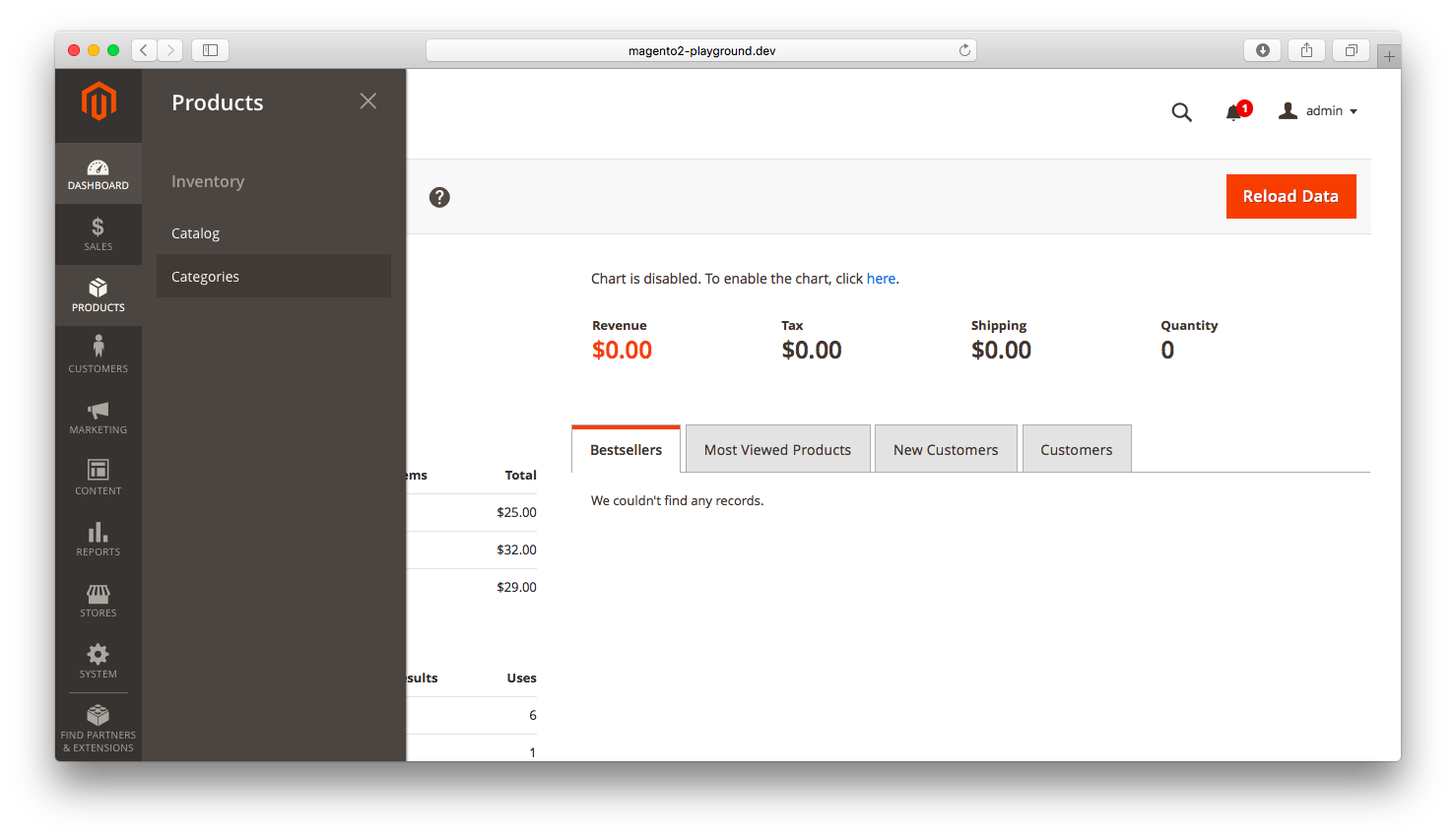Switch to the Most Viewed Products tab
This screenshot has width=1456, height=840.
pos(777,448)
